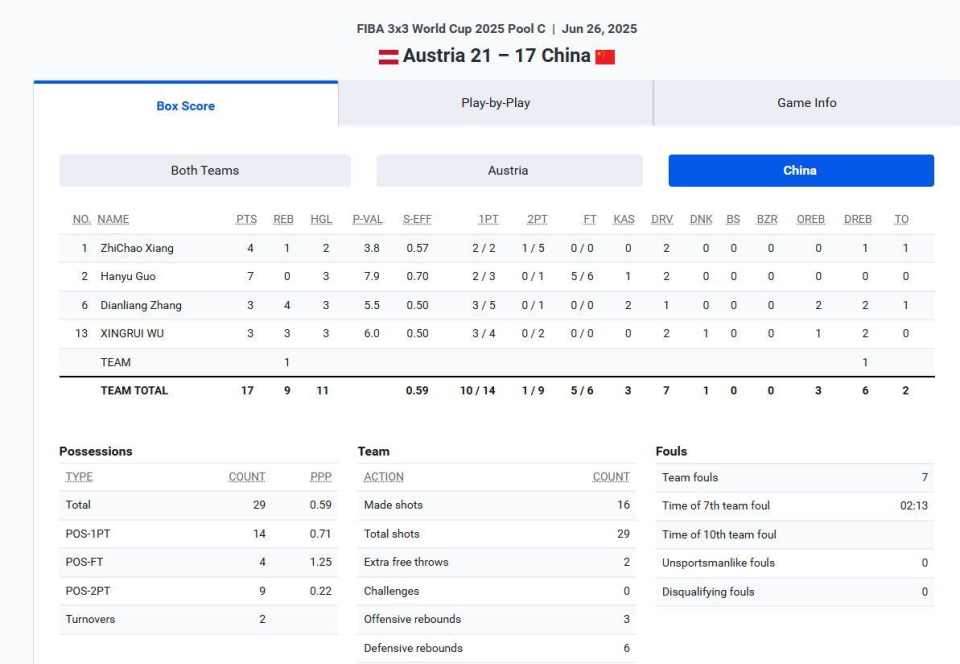Image resolution: width=960 pixels, height=664 pixels.
Task: Show stats for Both Teams
Action: [x=205, y=170]
